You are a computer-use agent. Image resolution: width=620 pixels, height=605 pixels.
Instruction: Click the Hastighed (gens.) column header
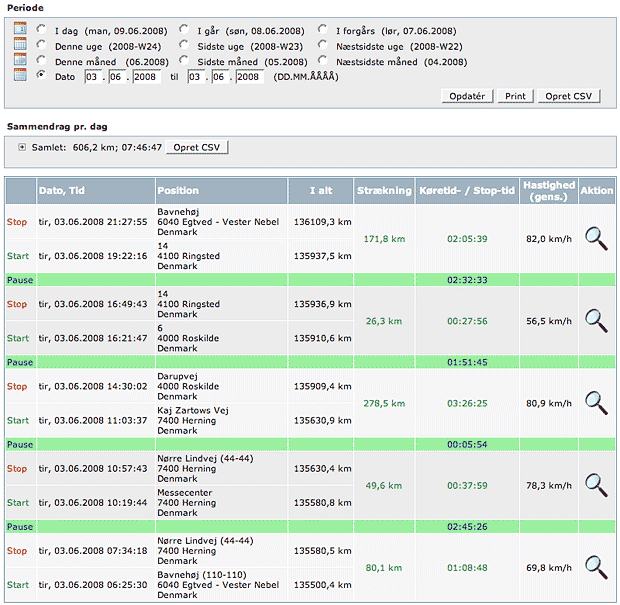(549, 191)
